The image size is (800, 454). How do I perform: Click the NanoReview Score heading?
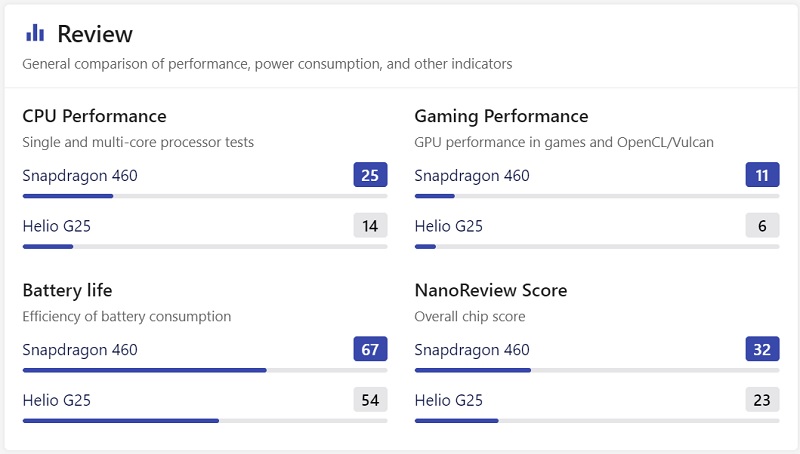(490, 290)
